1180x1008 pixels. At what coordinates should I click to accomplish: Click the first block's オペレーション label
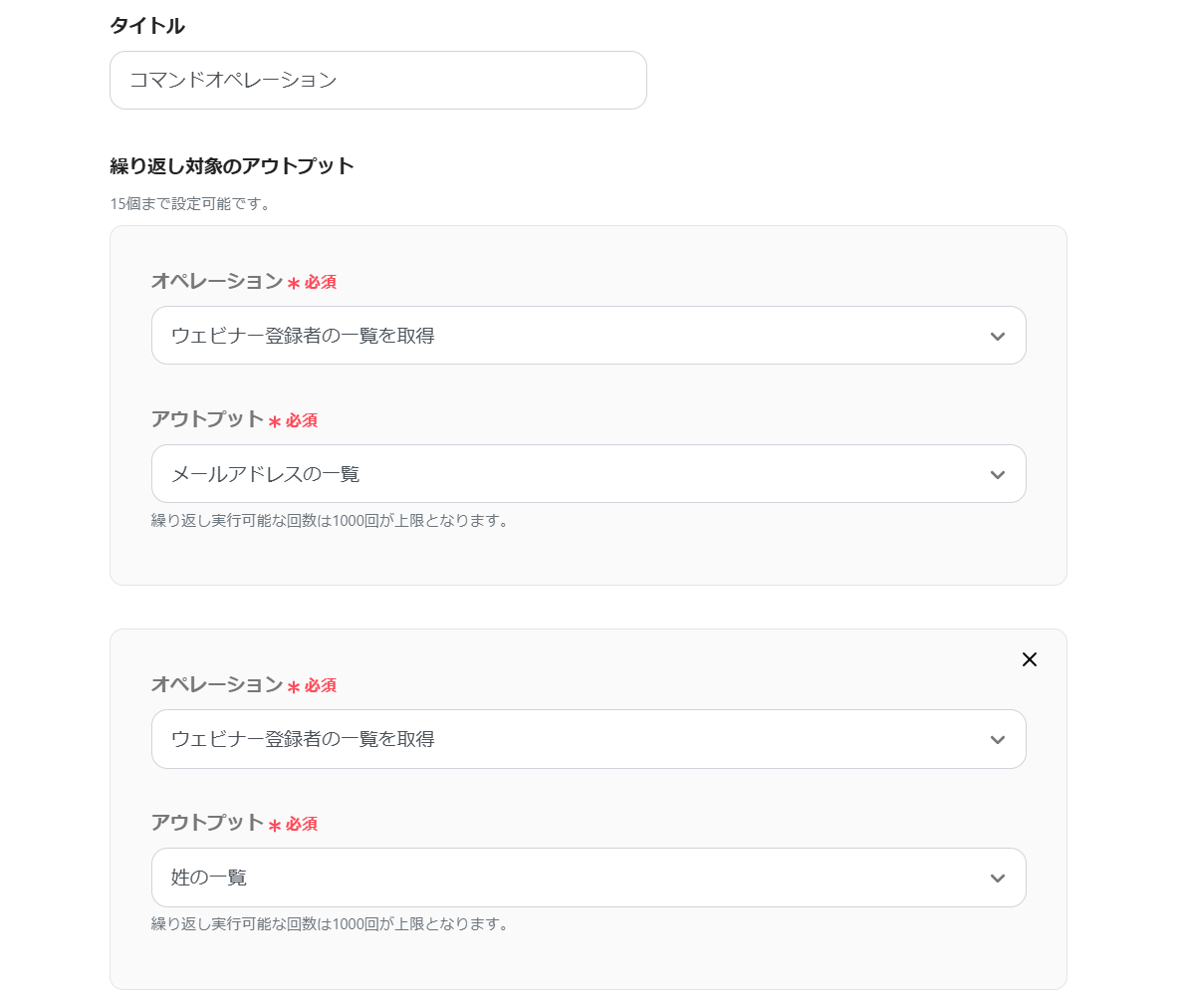pos(217,282)
